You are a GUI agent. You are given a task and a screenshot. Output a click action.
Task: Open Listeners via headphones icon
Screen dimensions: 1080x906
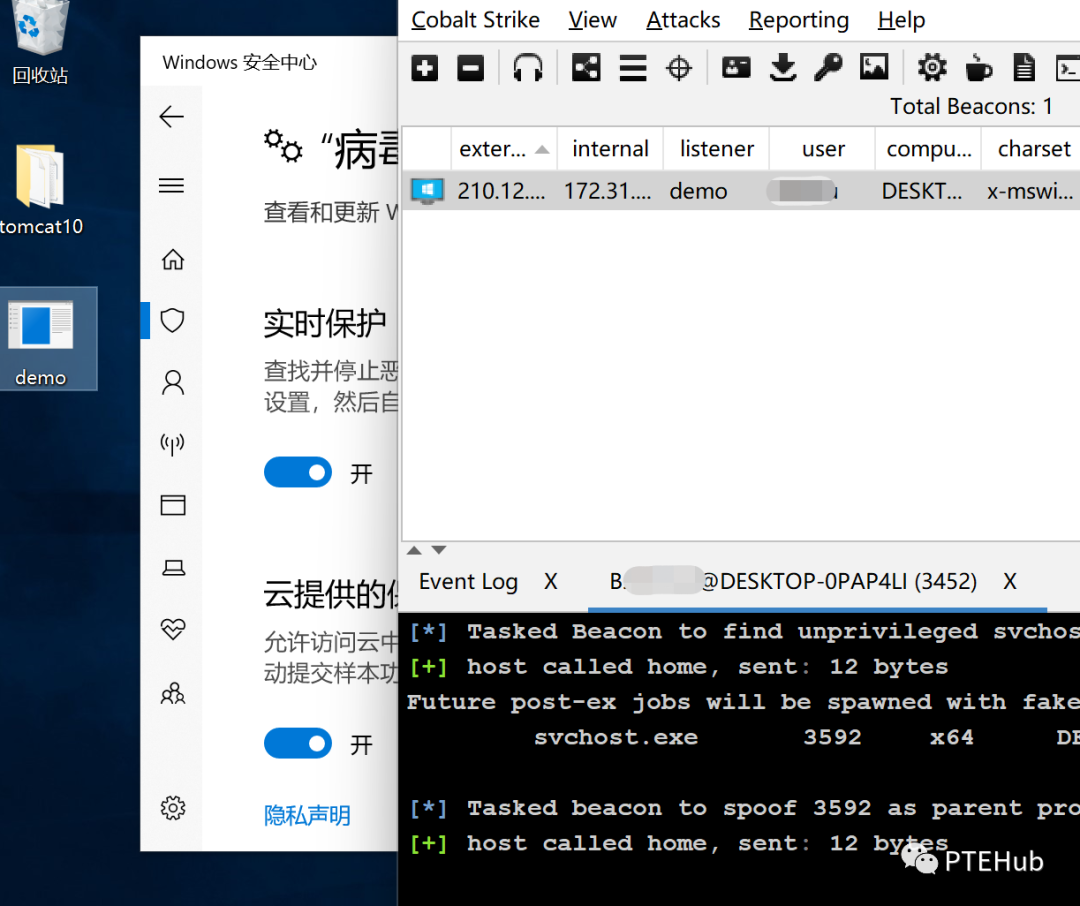[528, 68]
